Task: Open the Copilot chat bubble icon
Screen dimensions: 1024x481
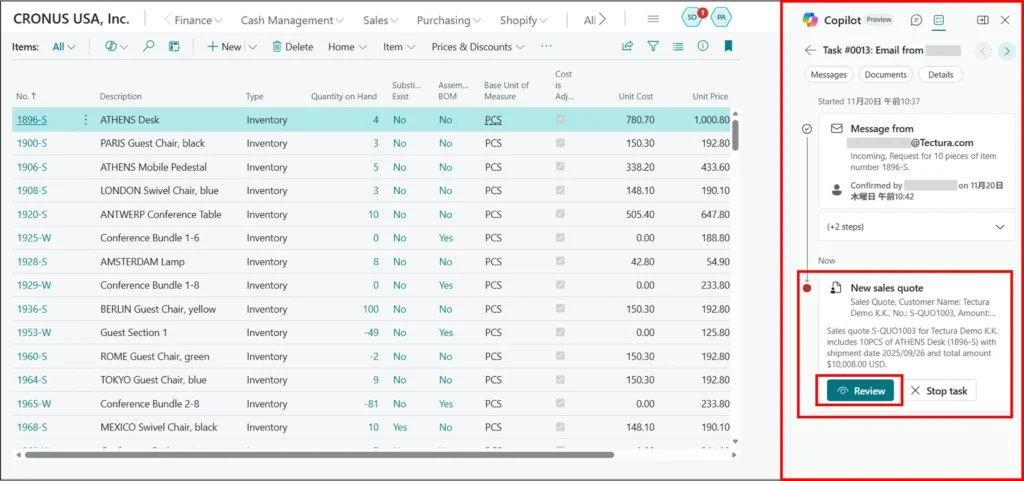Action: click(916, 20)
